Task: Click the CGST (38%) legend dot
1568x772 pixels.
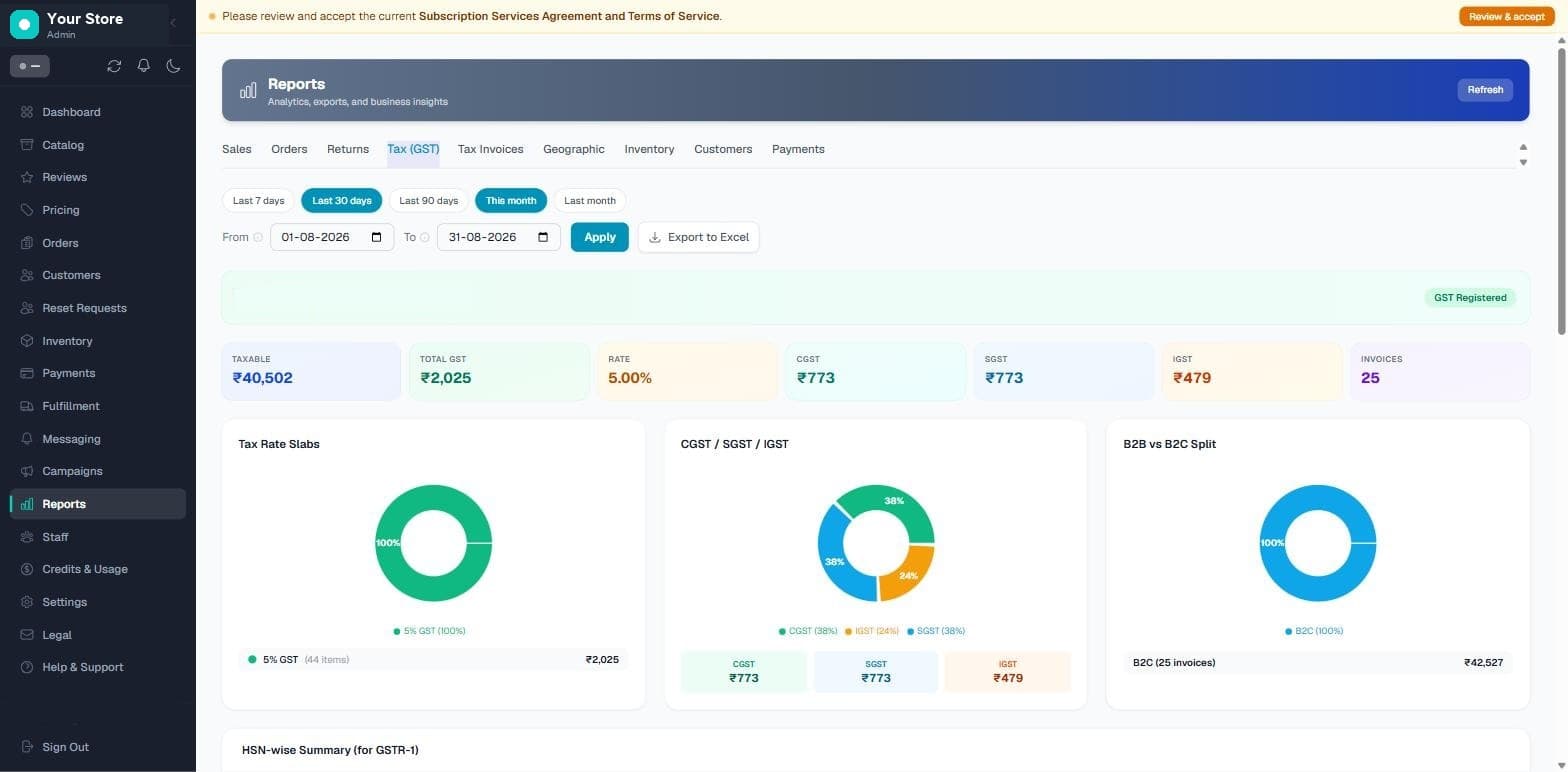Action: (782, 631)
